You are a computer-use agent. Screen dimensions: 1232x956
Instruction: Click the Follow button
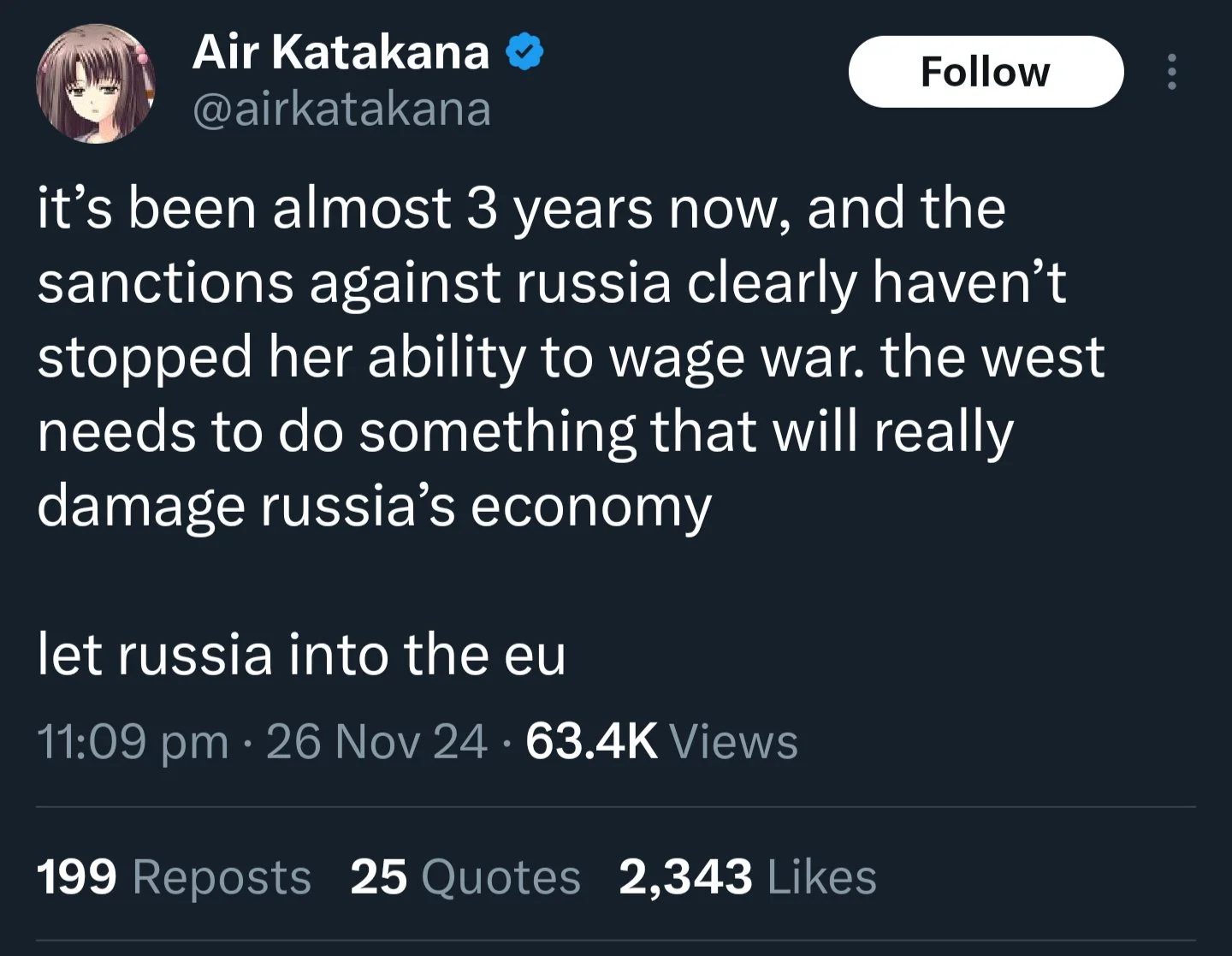point(986,72)
